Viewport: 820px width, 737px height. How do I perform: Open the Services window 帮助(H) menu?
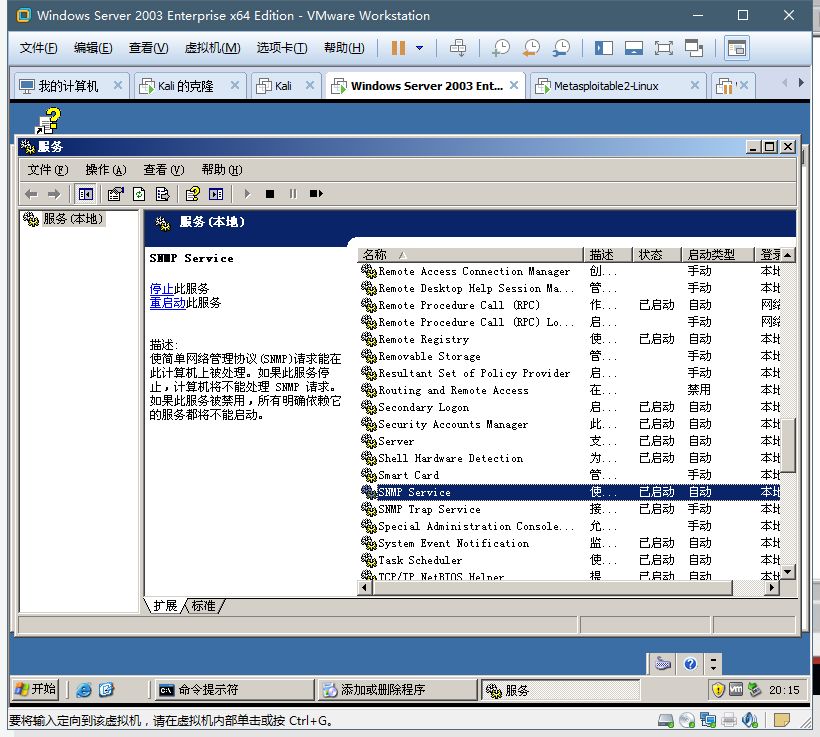point(222,170)
